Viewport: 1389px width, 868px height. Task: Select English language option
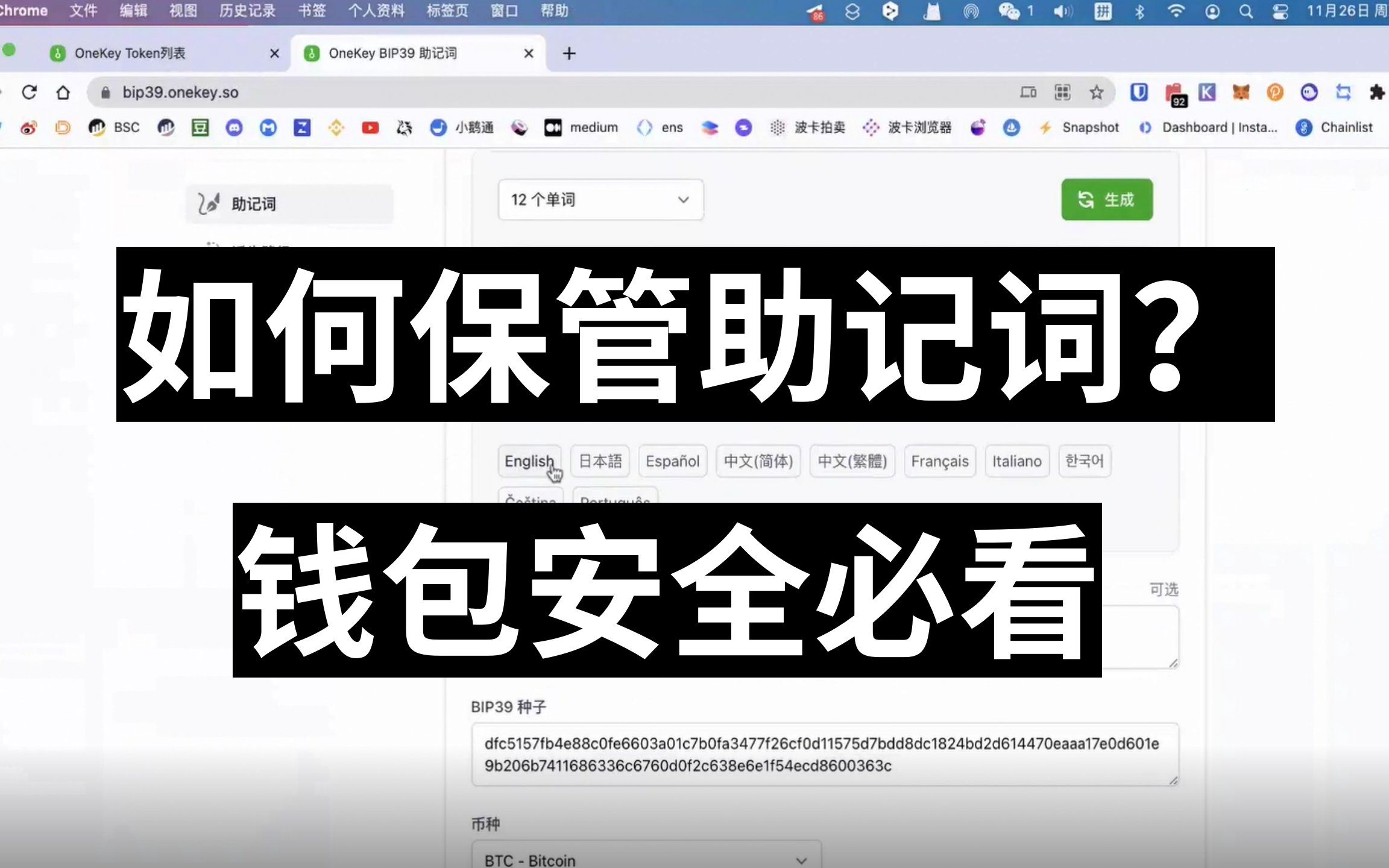tap(529, 460)
